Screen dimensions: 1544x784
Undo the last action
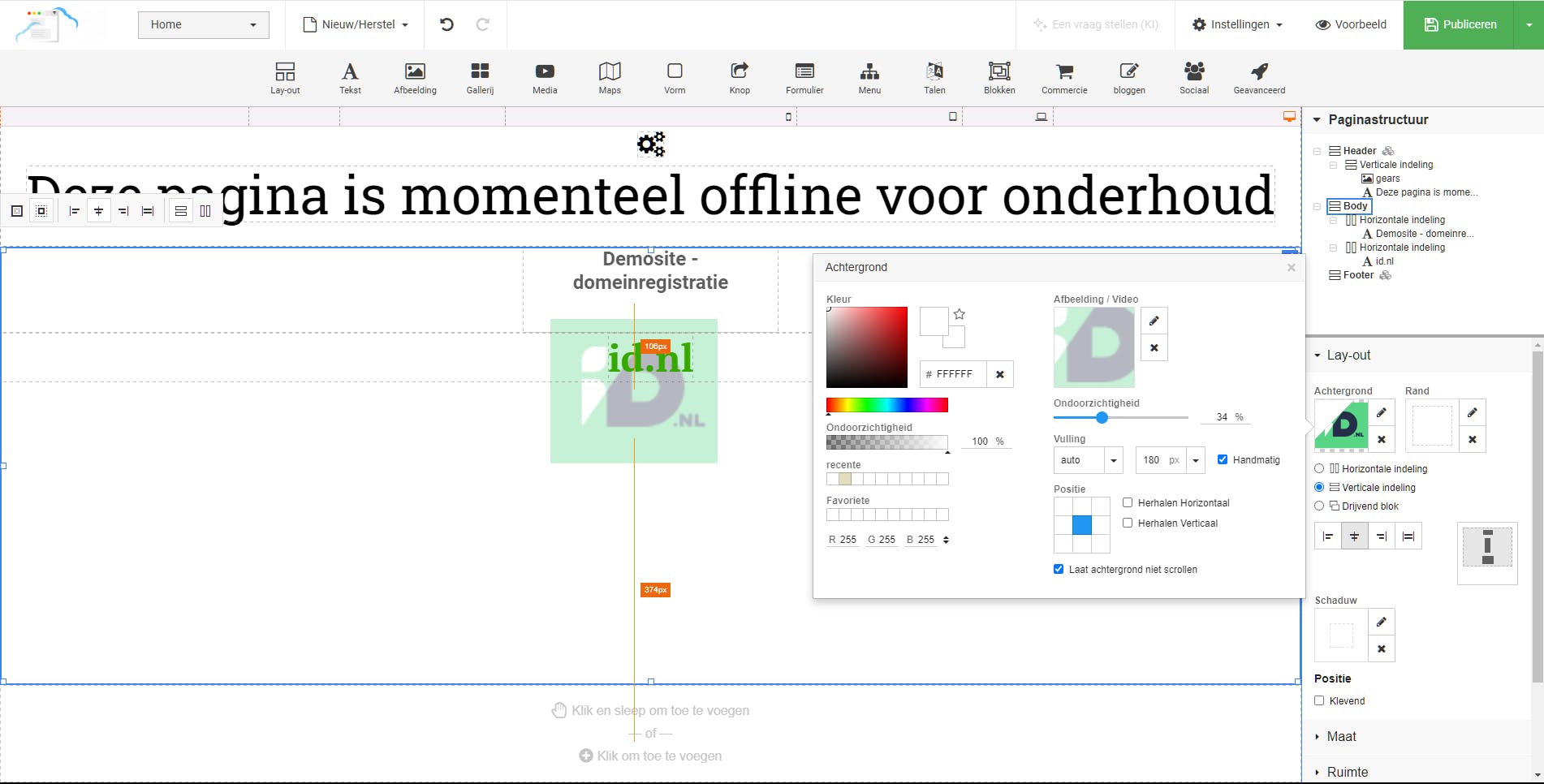[446, 24]
